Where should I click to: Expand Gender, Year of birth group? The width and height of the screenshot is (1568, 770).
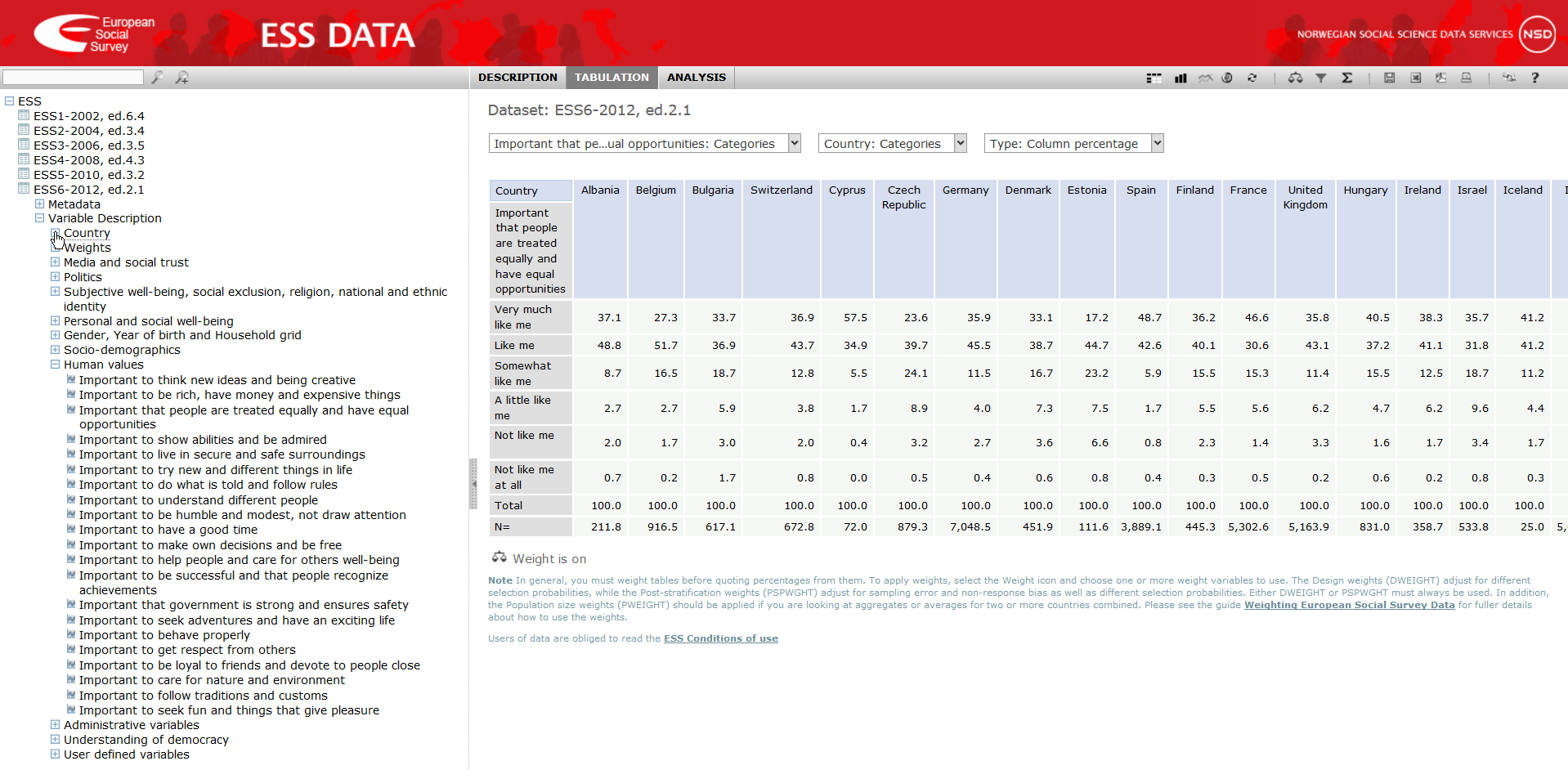55,334
